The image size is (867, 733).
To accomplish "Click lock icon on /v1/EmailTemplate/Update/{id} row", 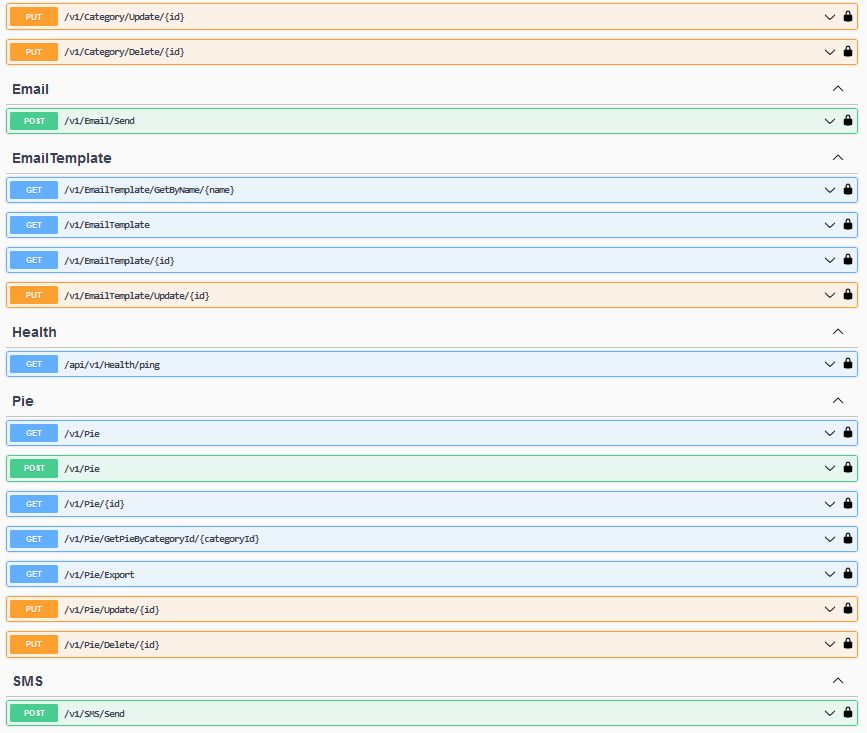I will click(848, 295).
